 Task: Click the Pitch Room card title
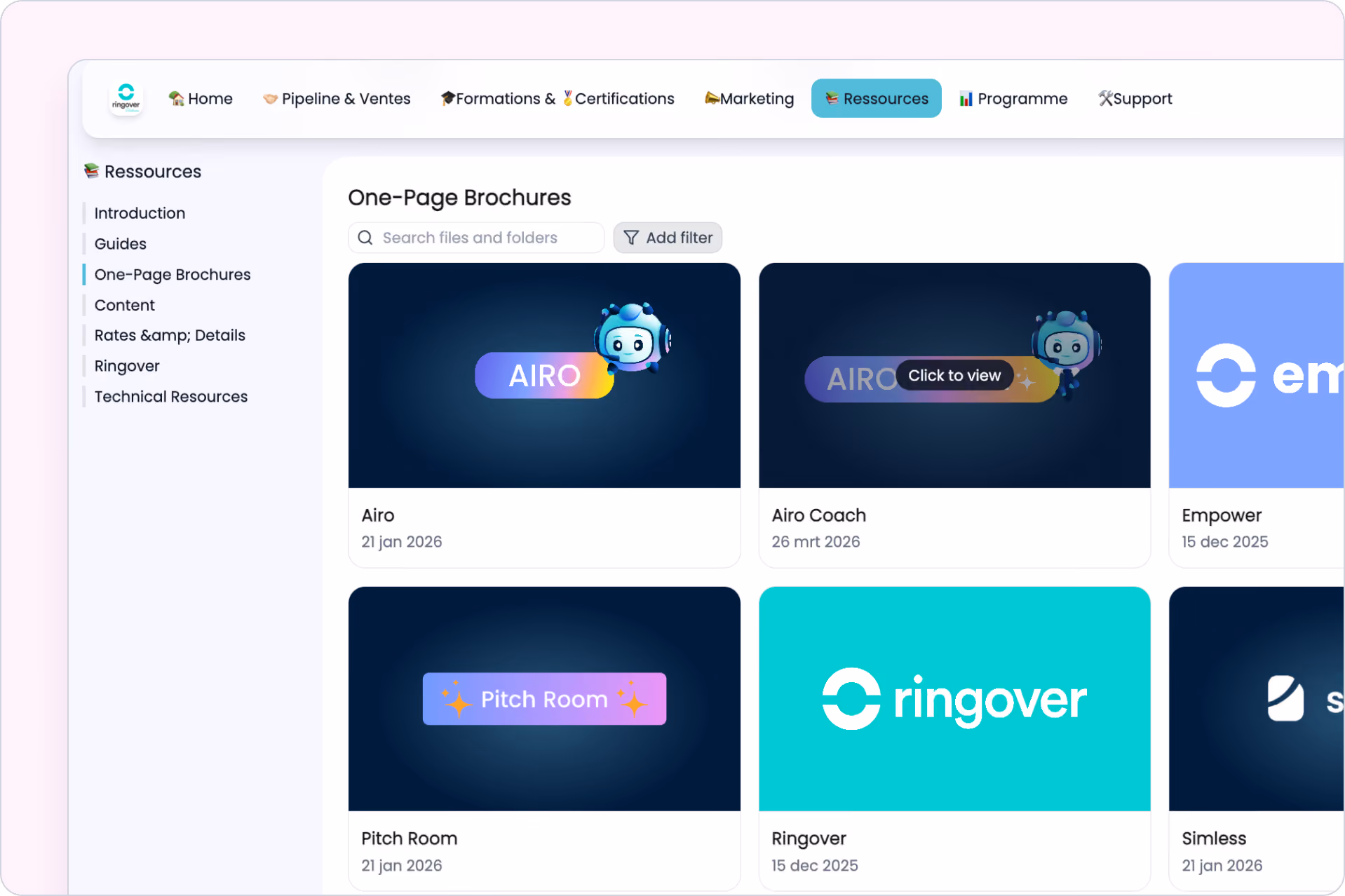410,839
